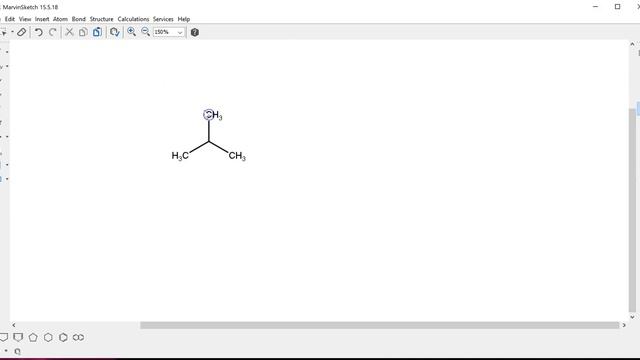
Task: Open the Calculations menu
Action: click(x=133, y=19)
